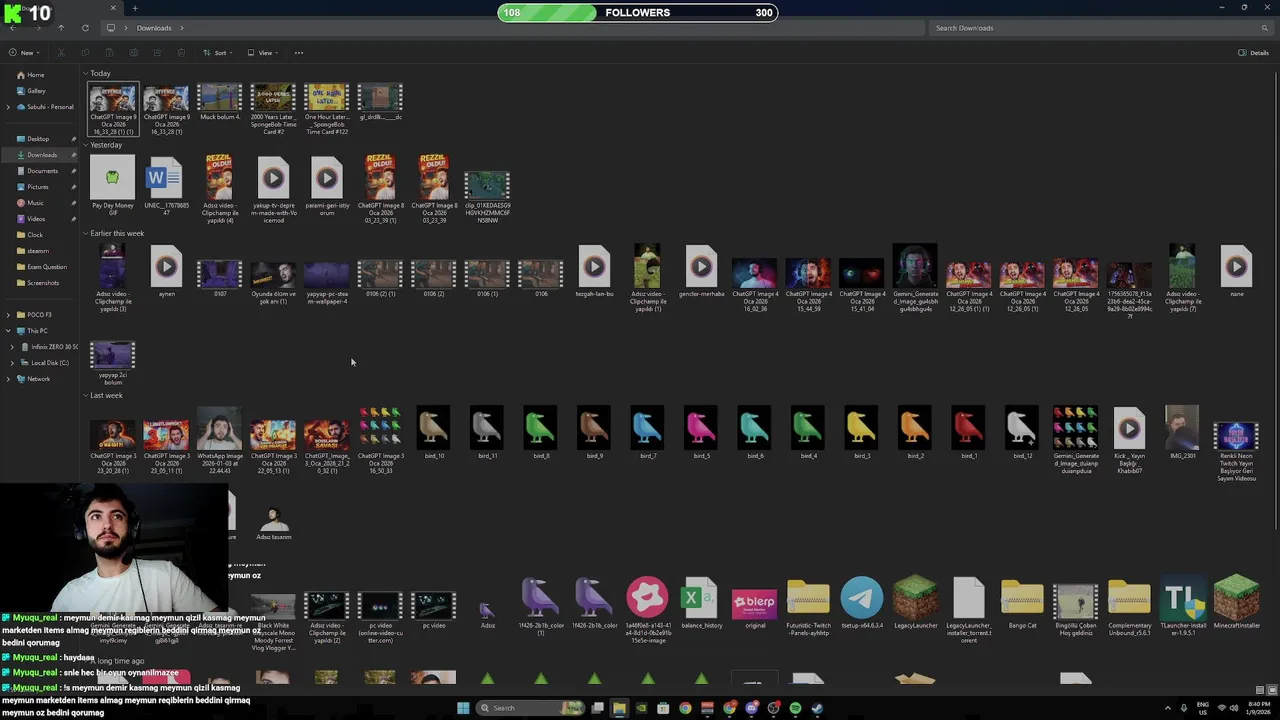Select the One Hour Later SpongeBob video
This screenshot has width=1280, height=720.
point(326,109)
